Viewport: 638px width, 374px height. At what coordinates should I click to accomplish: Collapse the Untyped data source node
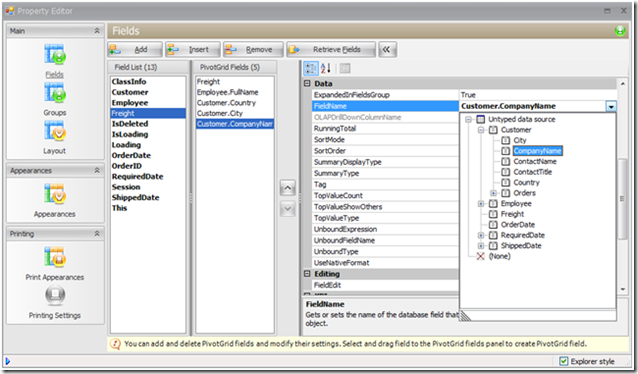pyautogui.click(x=468, y=119)
